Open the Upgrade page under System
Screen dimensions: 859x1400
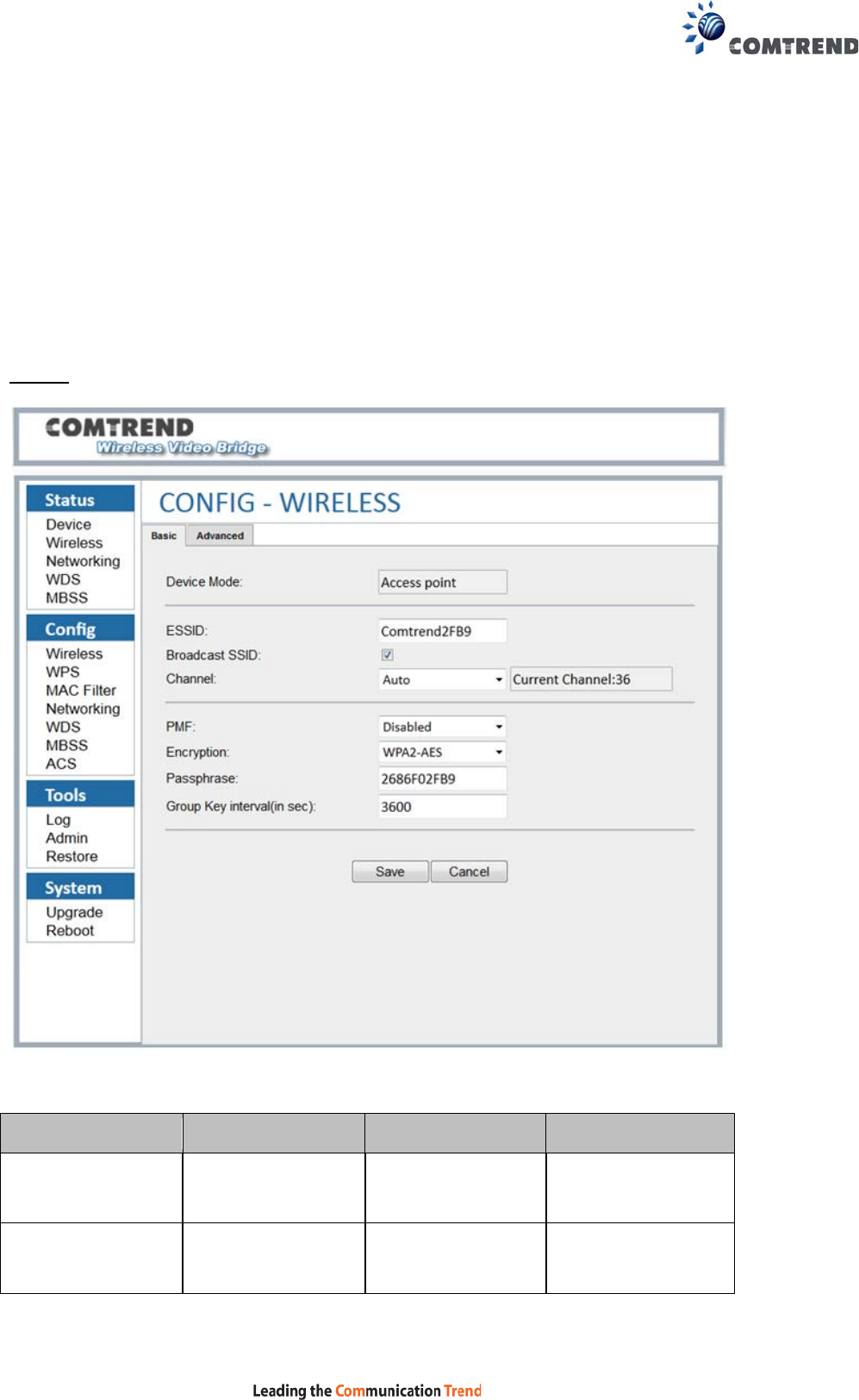point(74,912)
